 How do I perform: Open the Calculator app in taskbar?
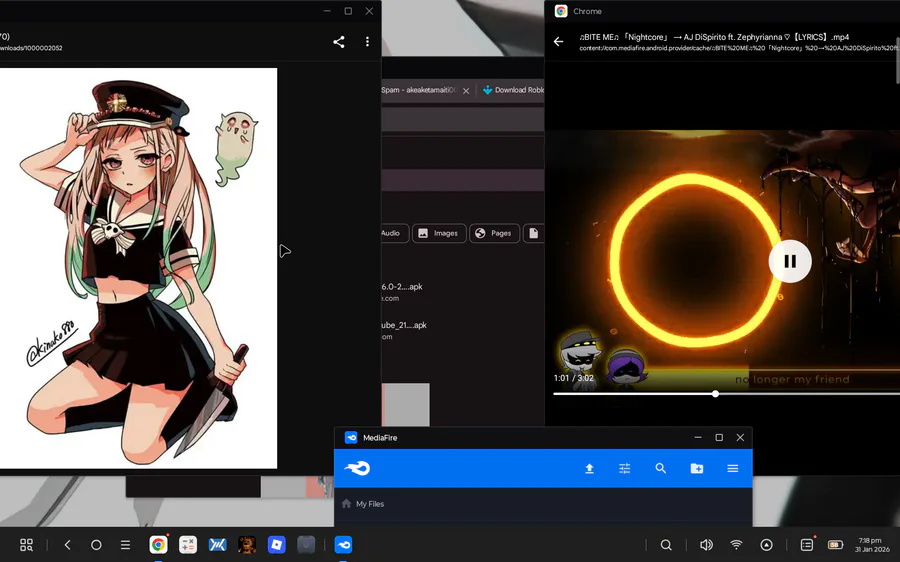[188, 545]
